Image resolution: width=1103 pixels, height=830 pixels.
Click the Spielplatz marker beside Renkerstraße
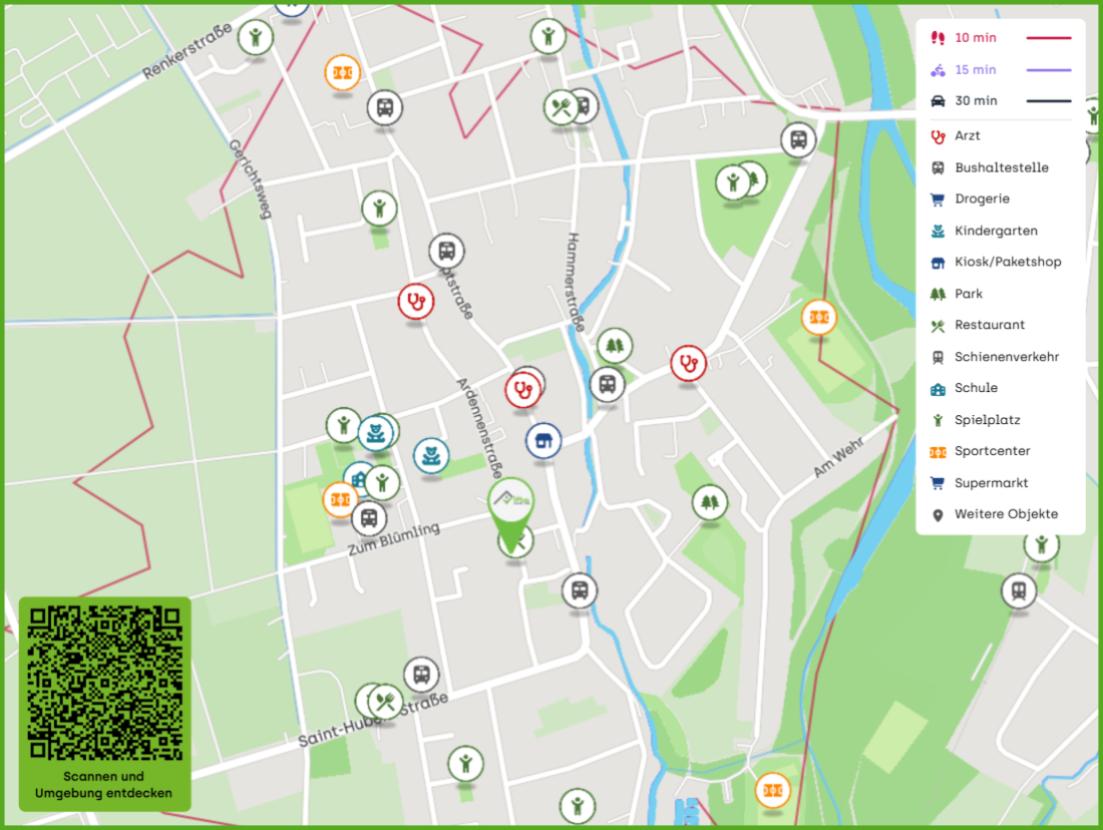(x=255, y=37)
